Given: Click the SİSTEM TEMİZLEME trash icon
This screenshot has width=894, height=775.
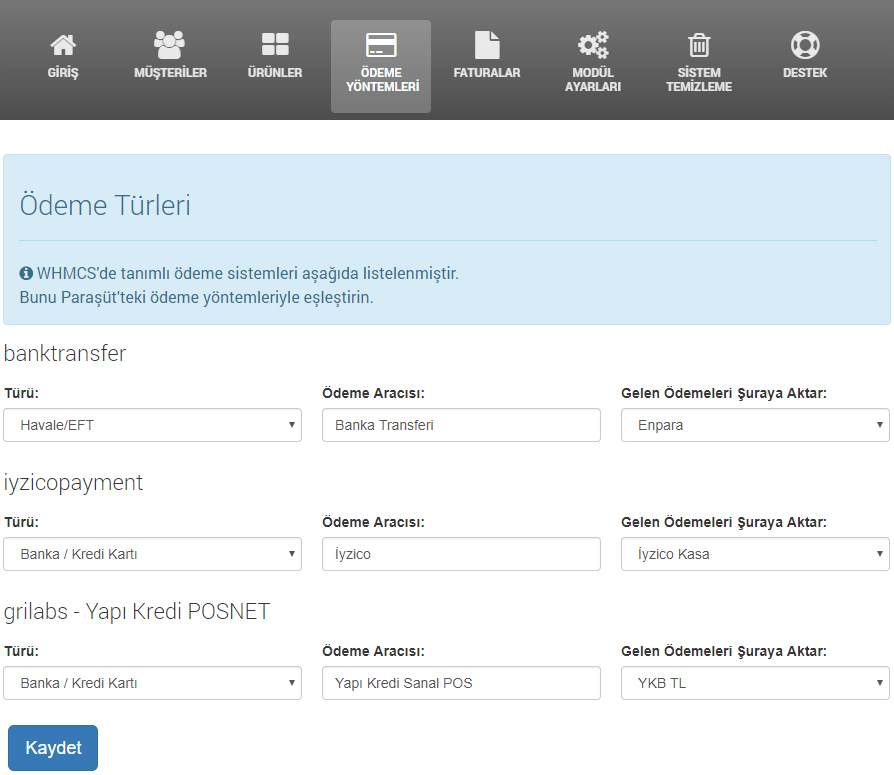Looking at the screenshot, I should [699, 45].
